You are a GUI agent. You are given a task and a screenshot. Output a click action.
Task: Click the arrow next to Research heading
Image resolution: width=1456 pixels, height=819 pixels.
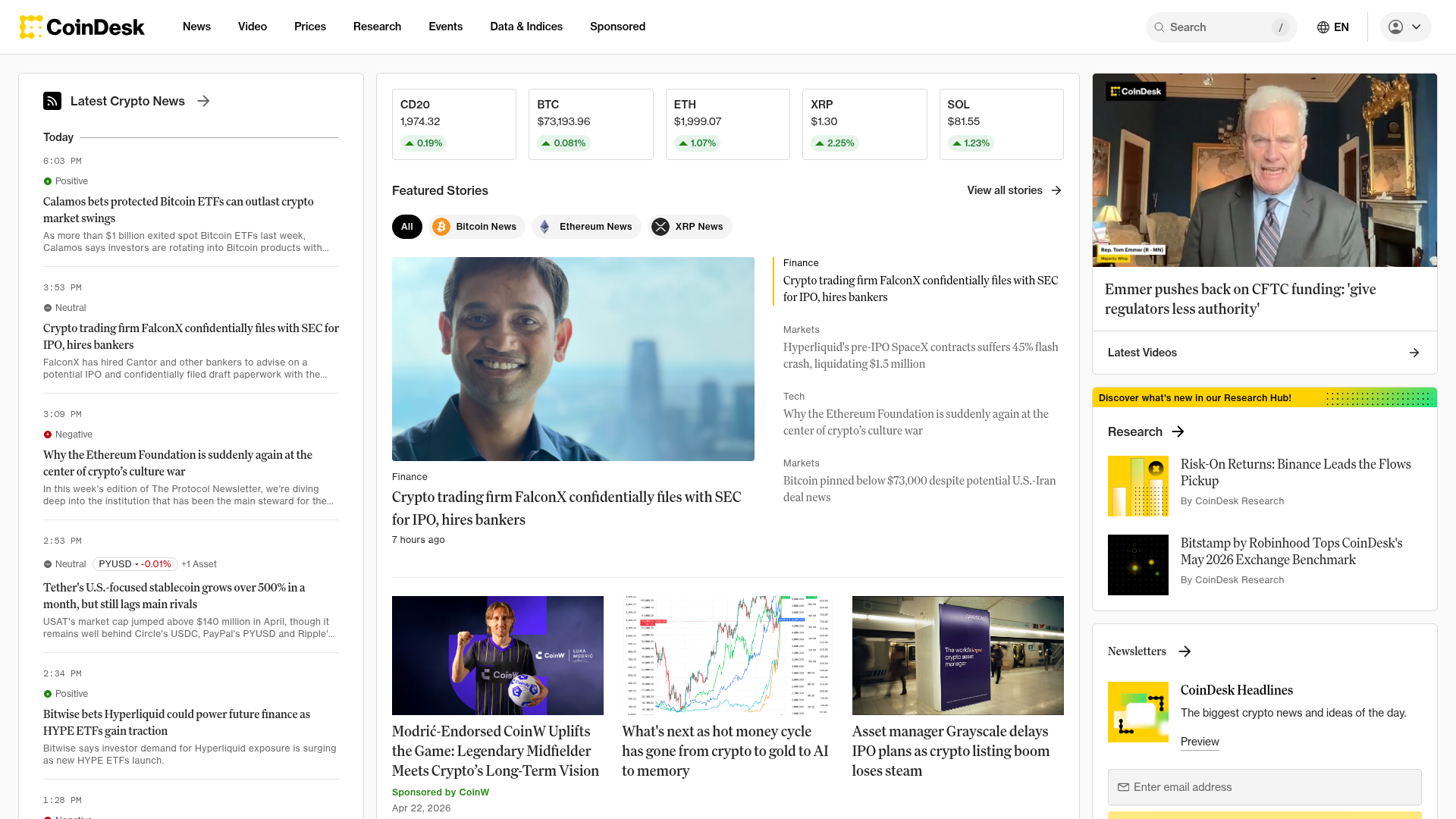tap(1178, 431)
